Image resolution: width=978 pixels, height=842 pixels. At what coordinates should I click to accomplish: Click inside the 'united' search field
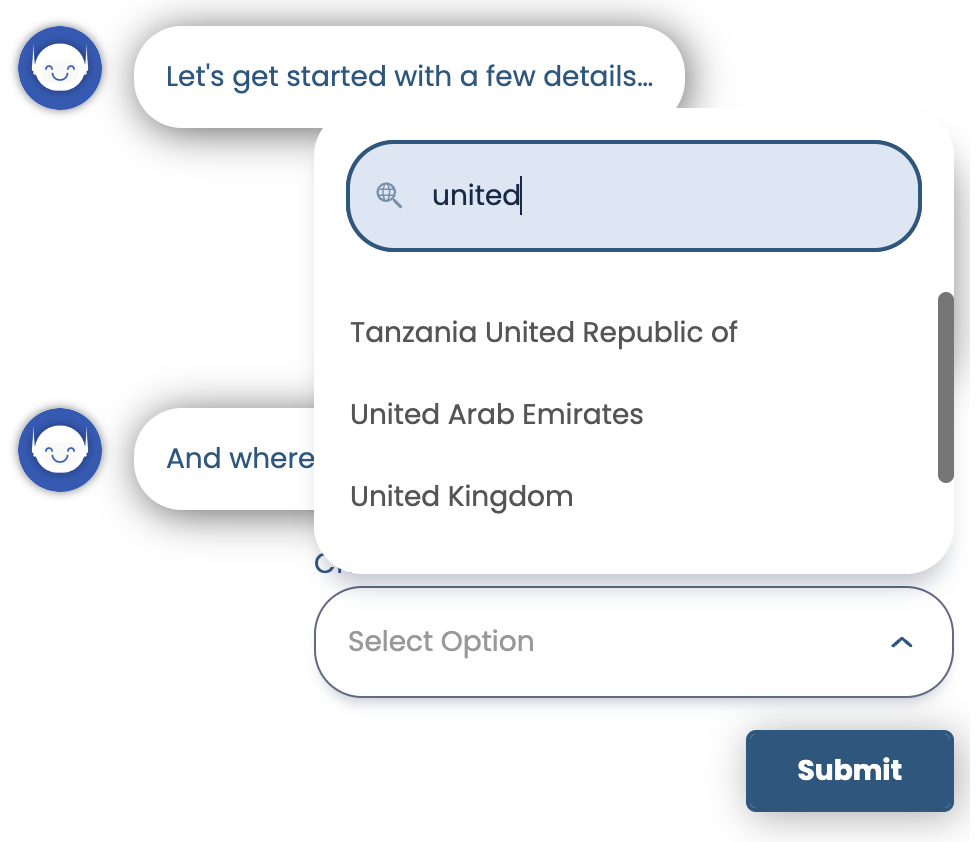tap(633, 196)
